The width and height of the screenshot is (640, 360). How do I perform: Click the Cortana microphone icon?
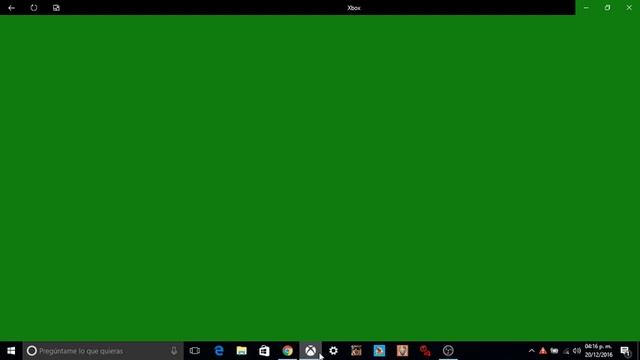click(174, 351)
